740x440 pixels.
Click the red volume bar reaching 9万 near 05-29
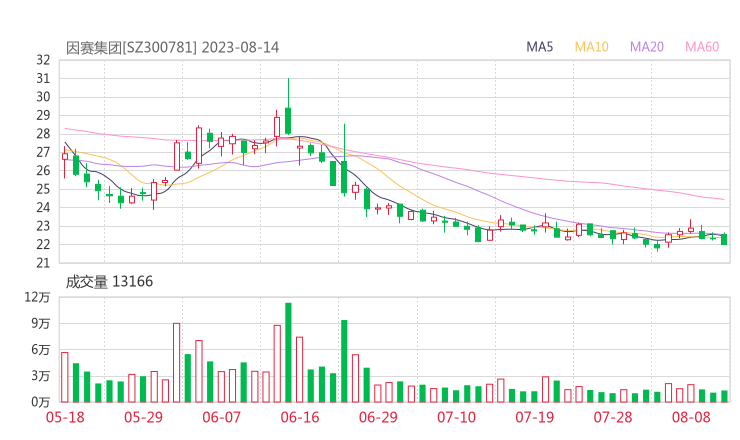click(177, 363)
